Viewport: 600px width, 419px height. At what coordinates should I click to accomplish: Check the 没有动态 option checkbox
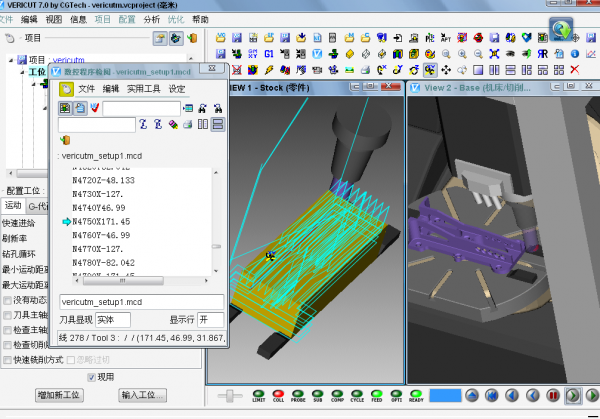click(x=8, y=299)
